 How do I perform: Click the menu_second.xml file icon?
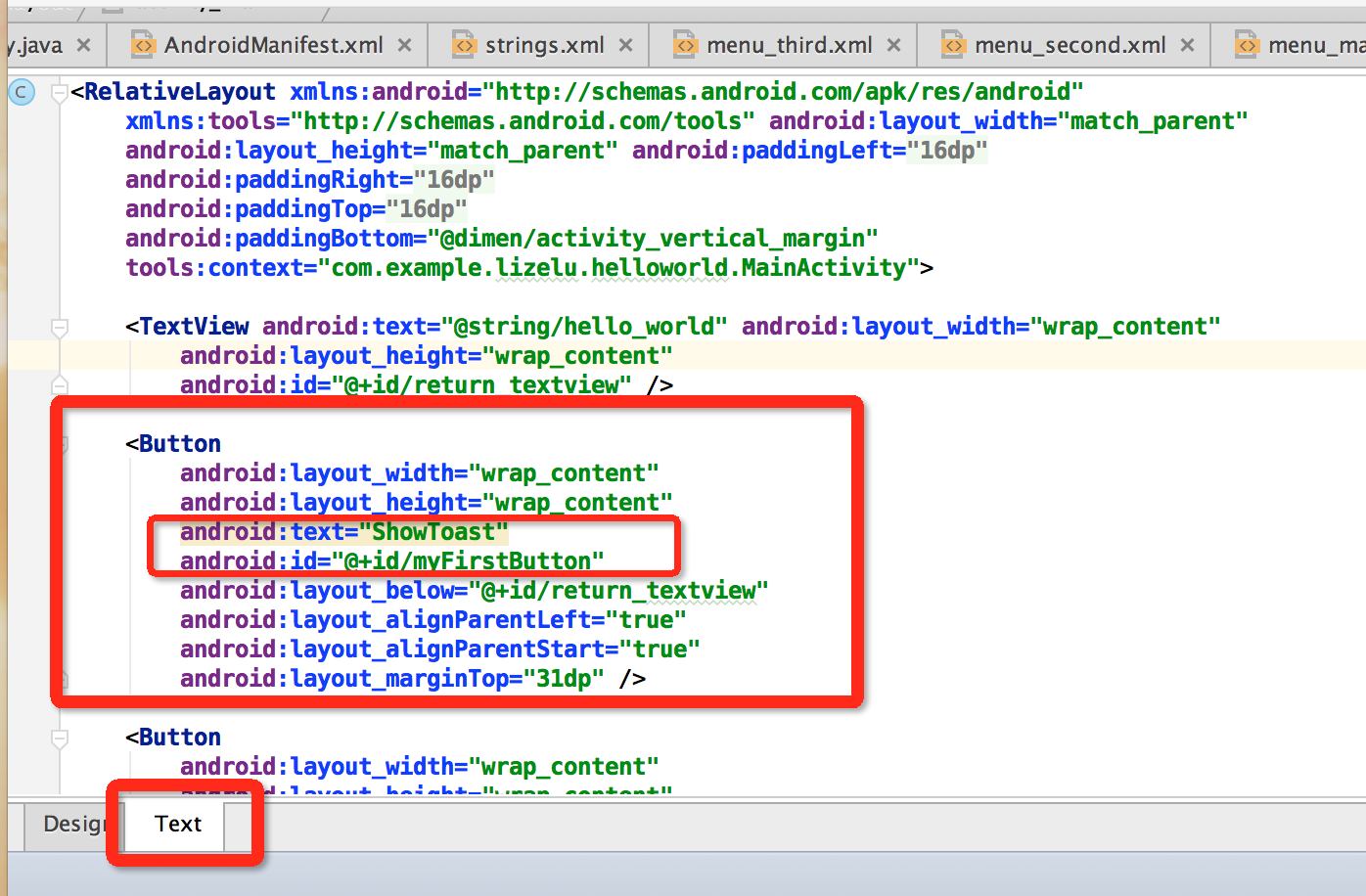(x=953, y=45)
